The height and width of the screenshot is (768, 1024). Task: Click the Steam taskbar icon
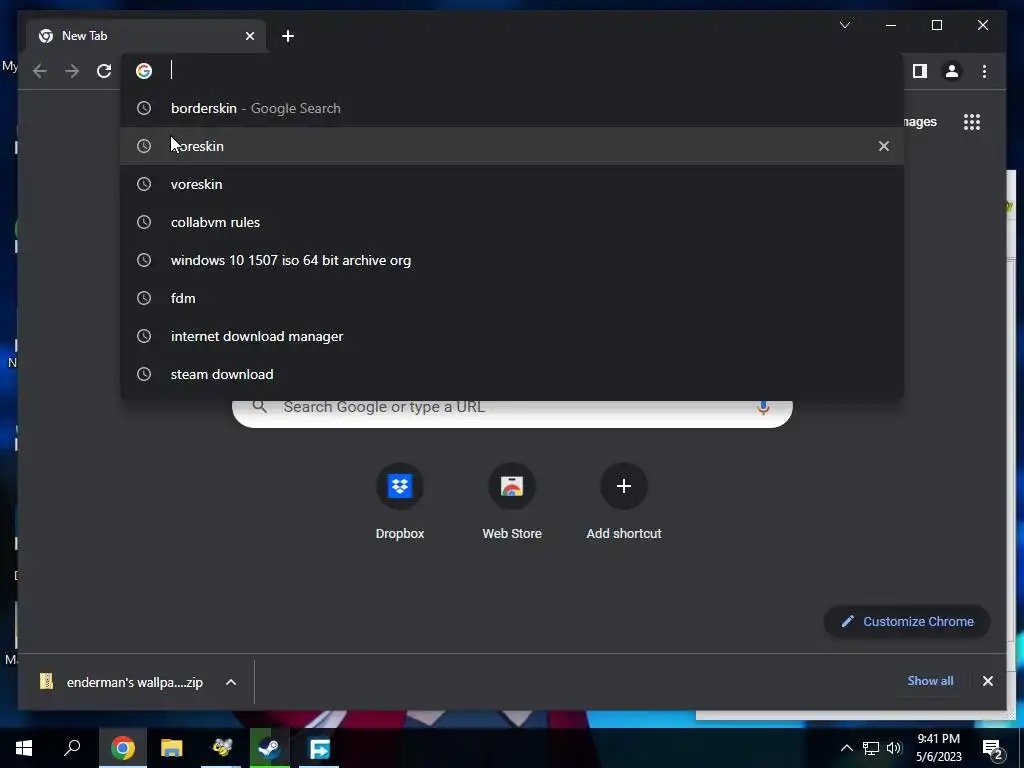pos(269,748)
